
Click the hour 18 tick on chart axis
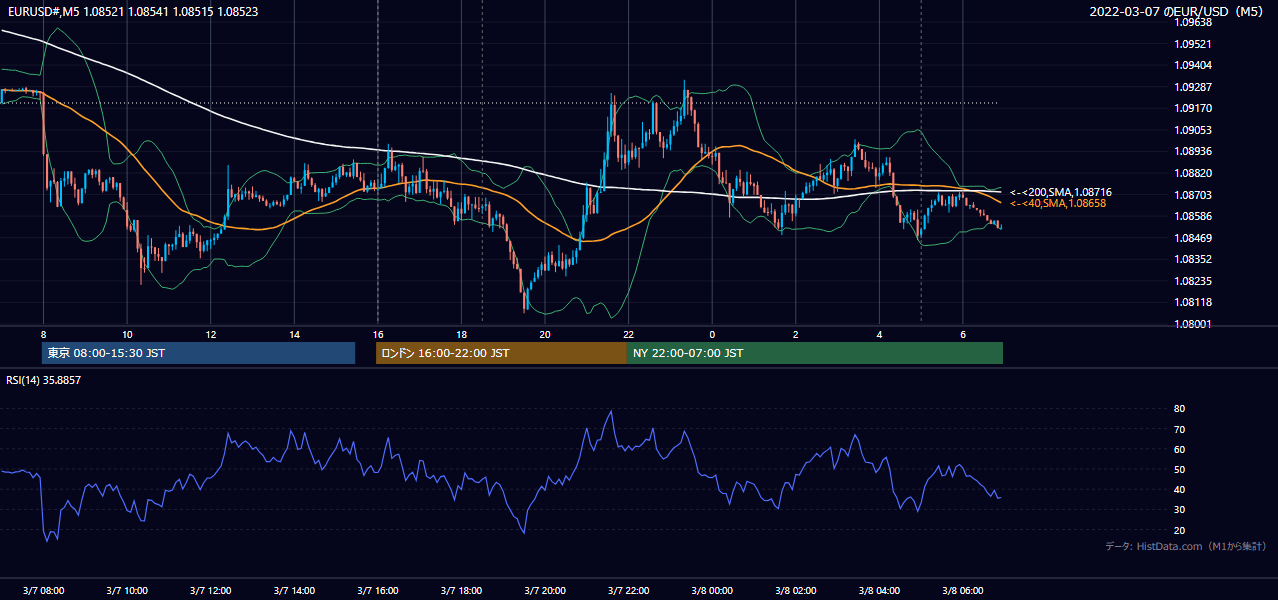461,334
